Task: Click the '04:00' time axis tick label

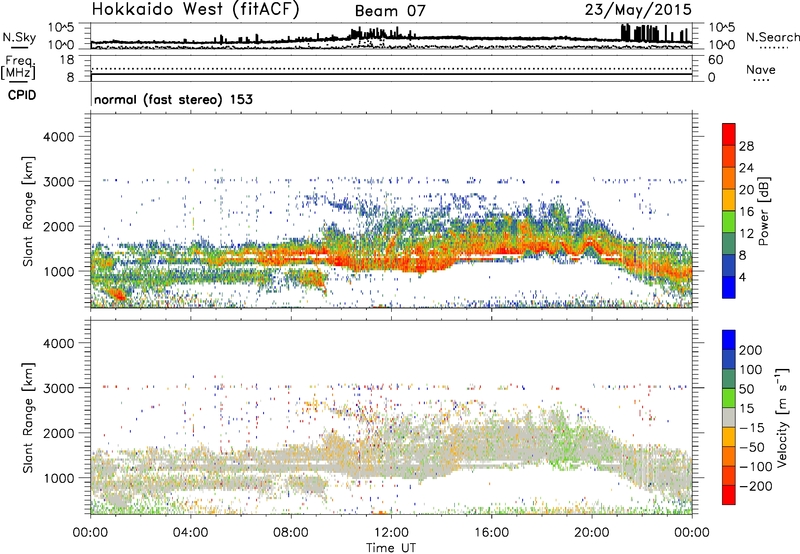Action: click(x=191, y=533)
